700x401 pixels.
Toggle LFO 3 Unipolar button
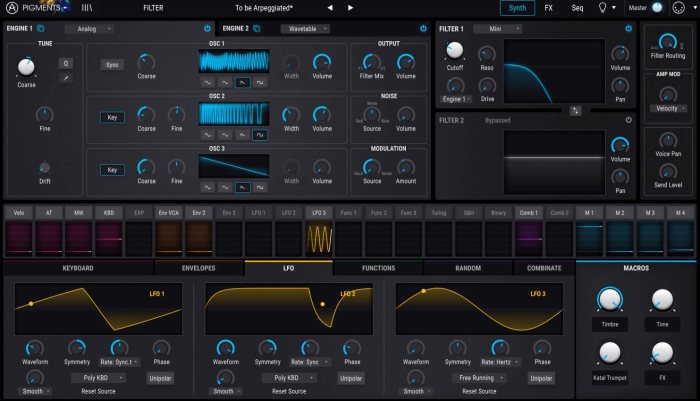coord(541,378)
